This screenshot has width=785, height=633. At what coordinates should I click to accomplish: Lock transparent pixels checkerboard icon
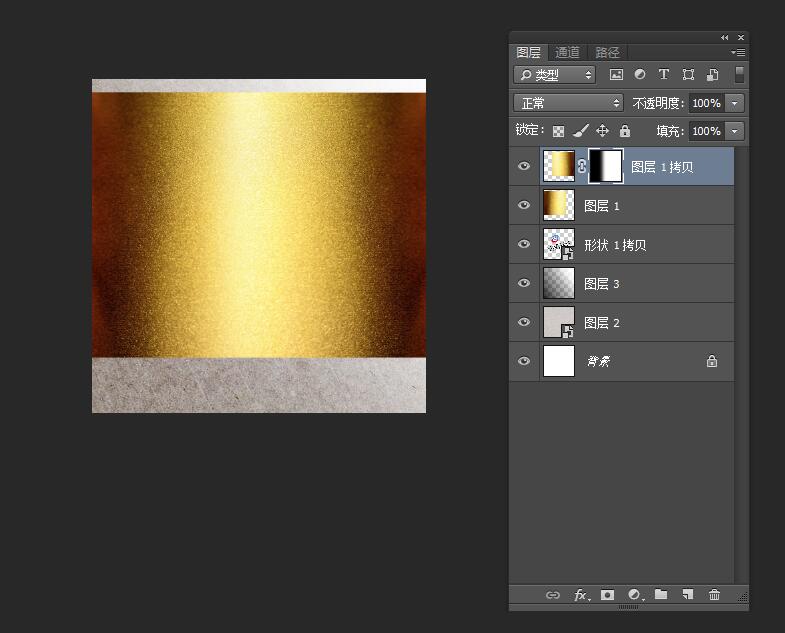point(559,131)
